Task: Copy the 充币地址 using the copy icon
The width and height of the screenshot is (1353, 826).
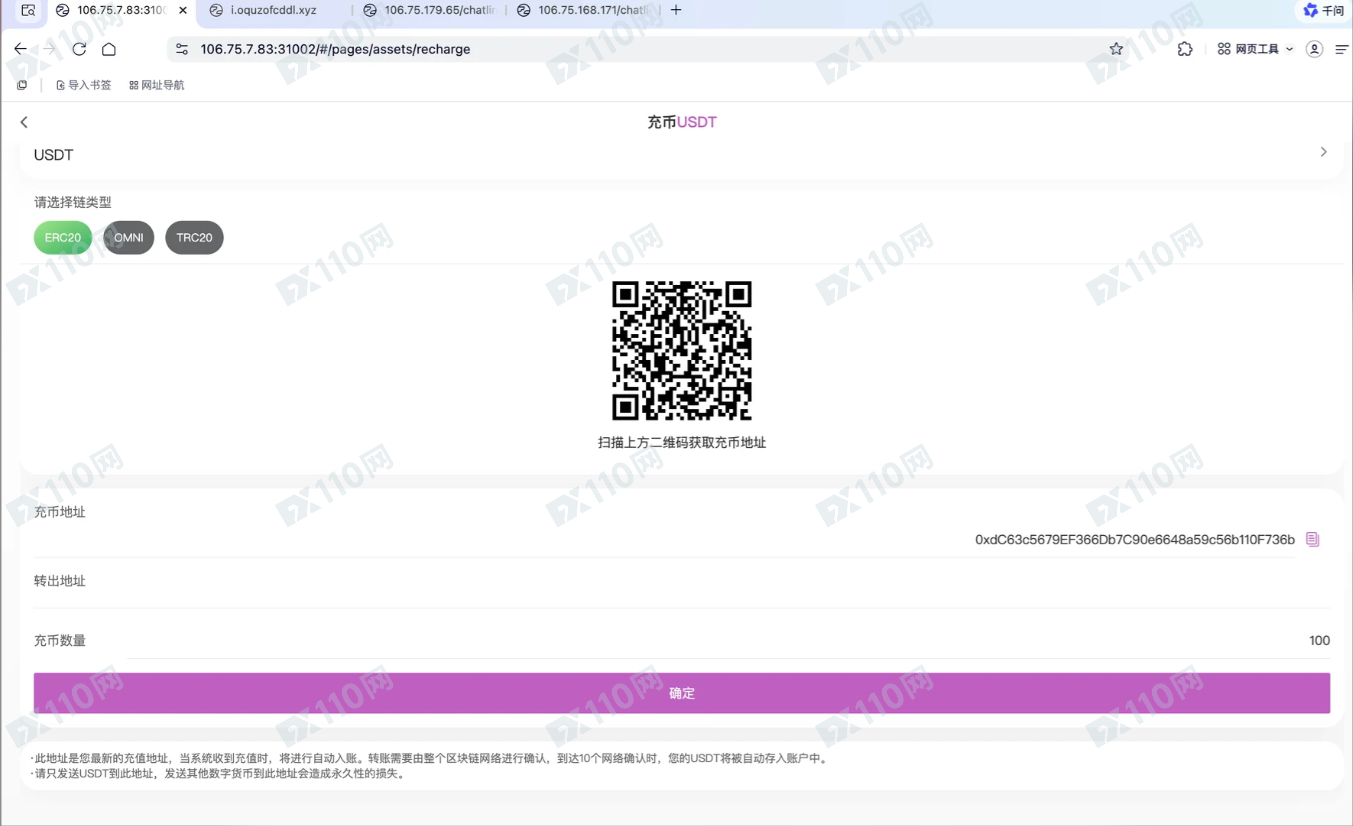Action: coord(1313,539)
